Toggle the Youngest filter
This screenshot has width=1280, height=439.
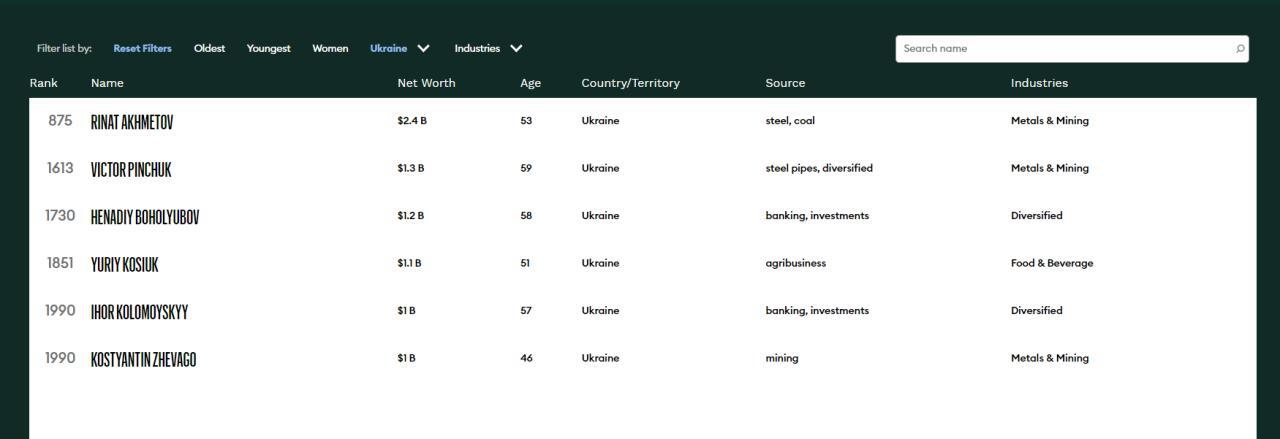[x=268, y=48]
